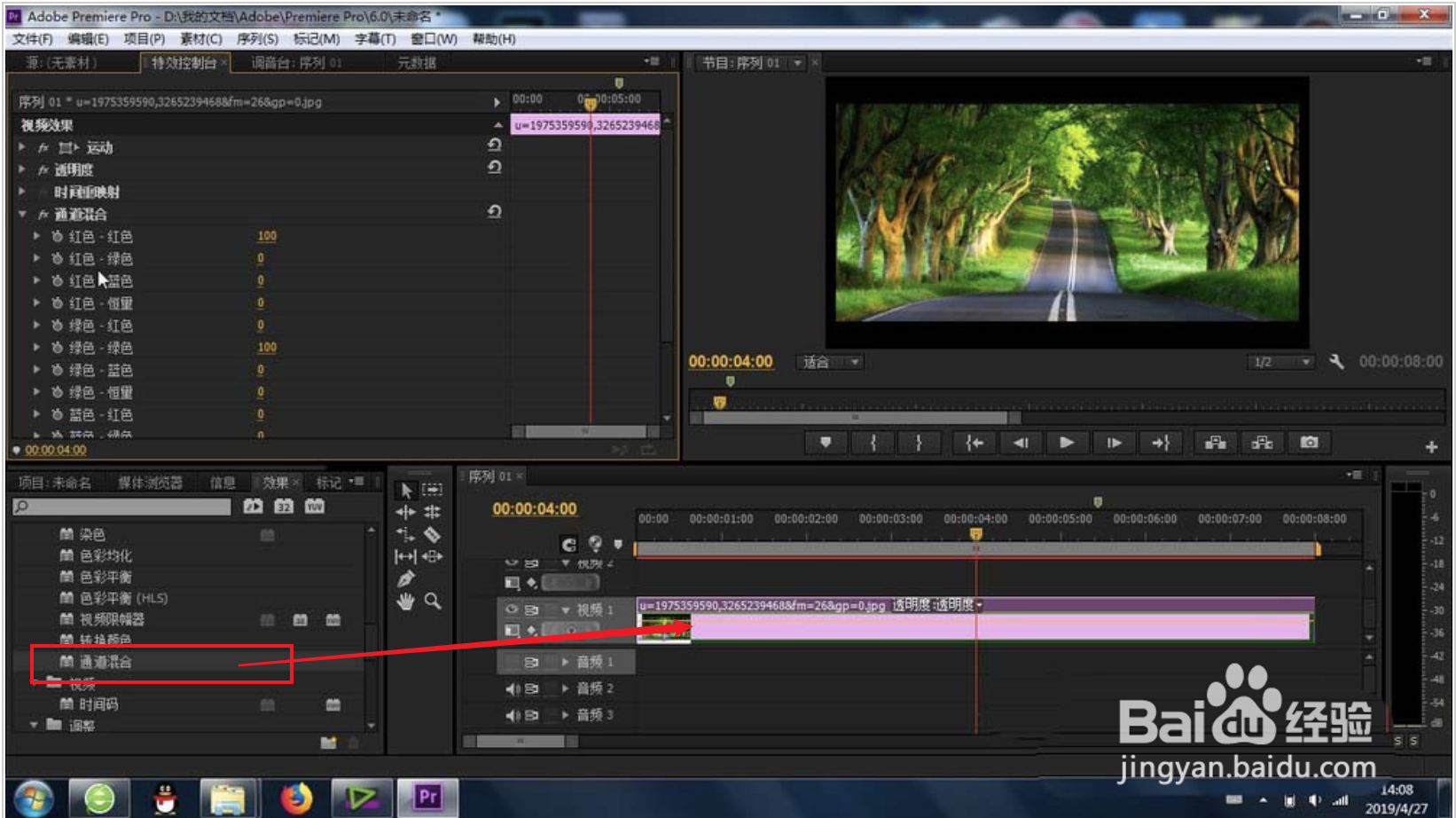Select the Zoom magnifier tool
The width and height of the screenshot is (1456, 818).
point(433,601)
